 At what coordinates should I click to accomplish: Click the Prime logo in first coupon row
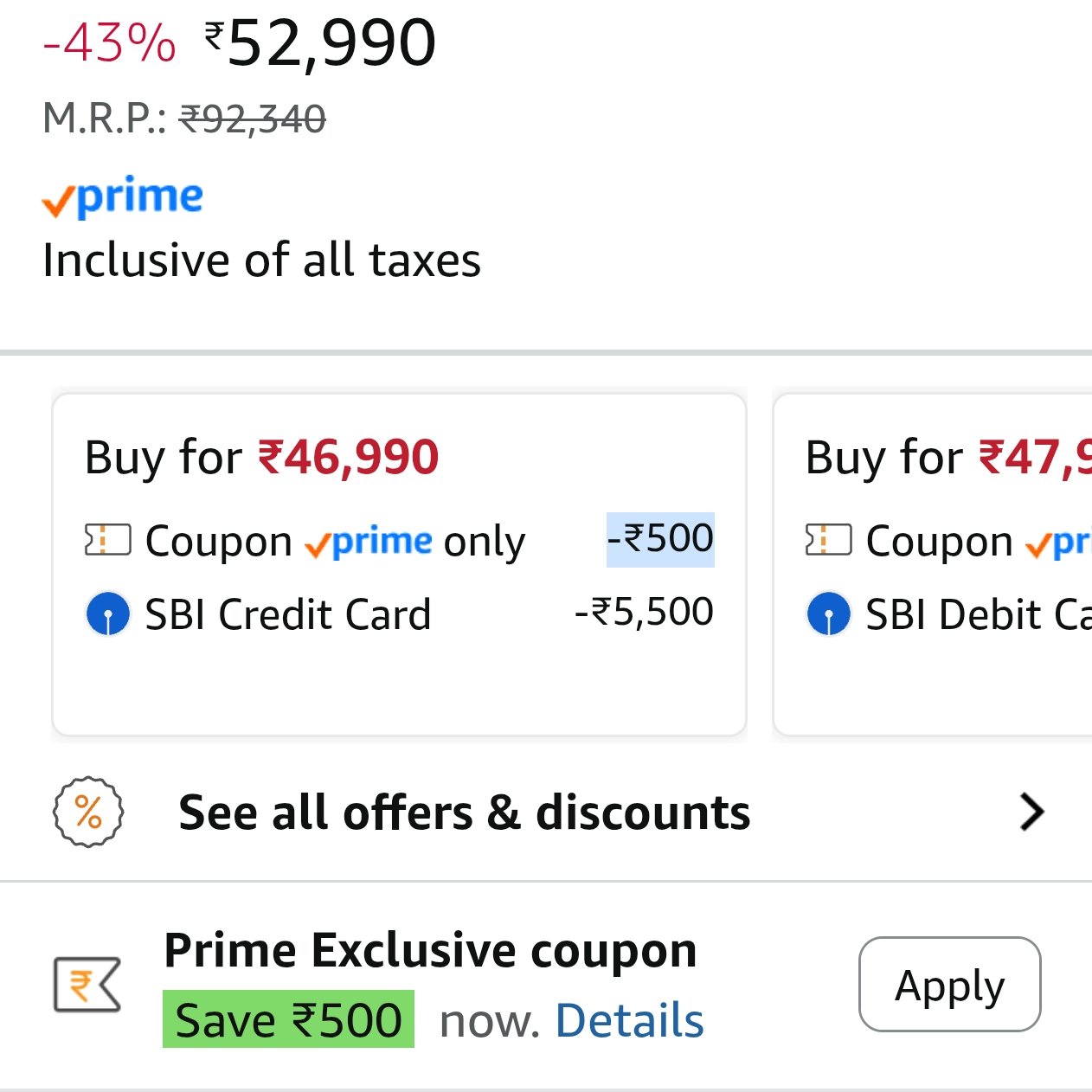369,542
